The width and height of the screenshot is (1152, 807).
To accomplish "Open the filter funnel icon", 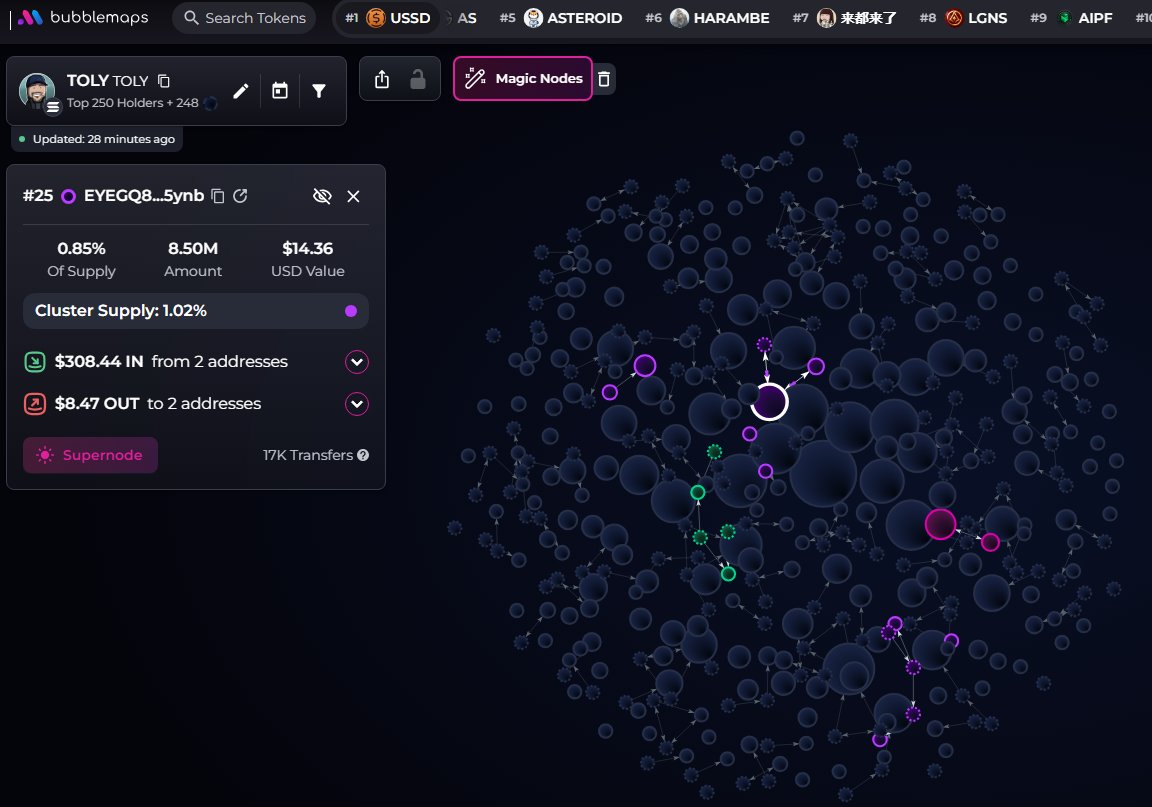I will pos(319,91).
